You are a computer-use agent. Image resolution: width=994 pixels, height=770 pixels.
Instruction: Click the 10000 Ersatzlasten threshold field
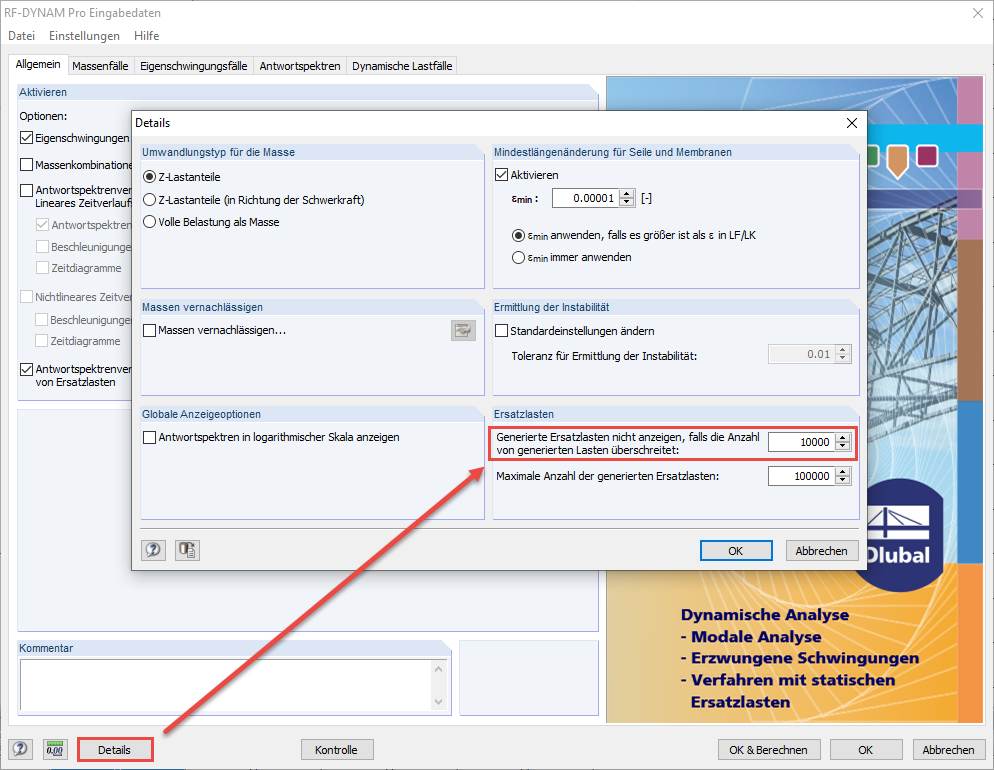tap(801, 442)
